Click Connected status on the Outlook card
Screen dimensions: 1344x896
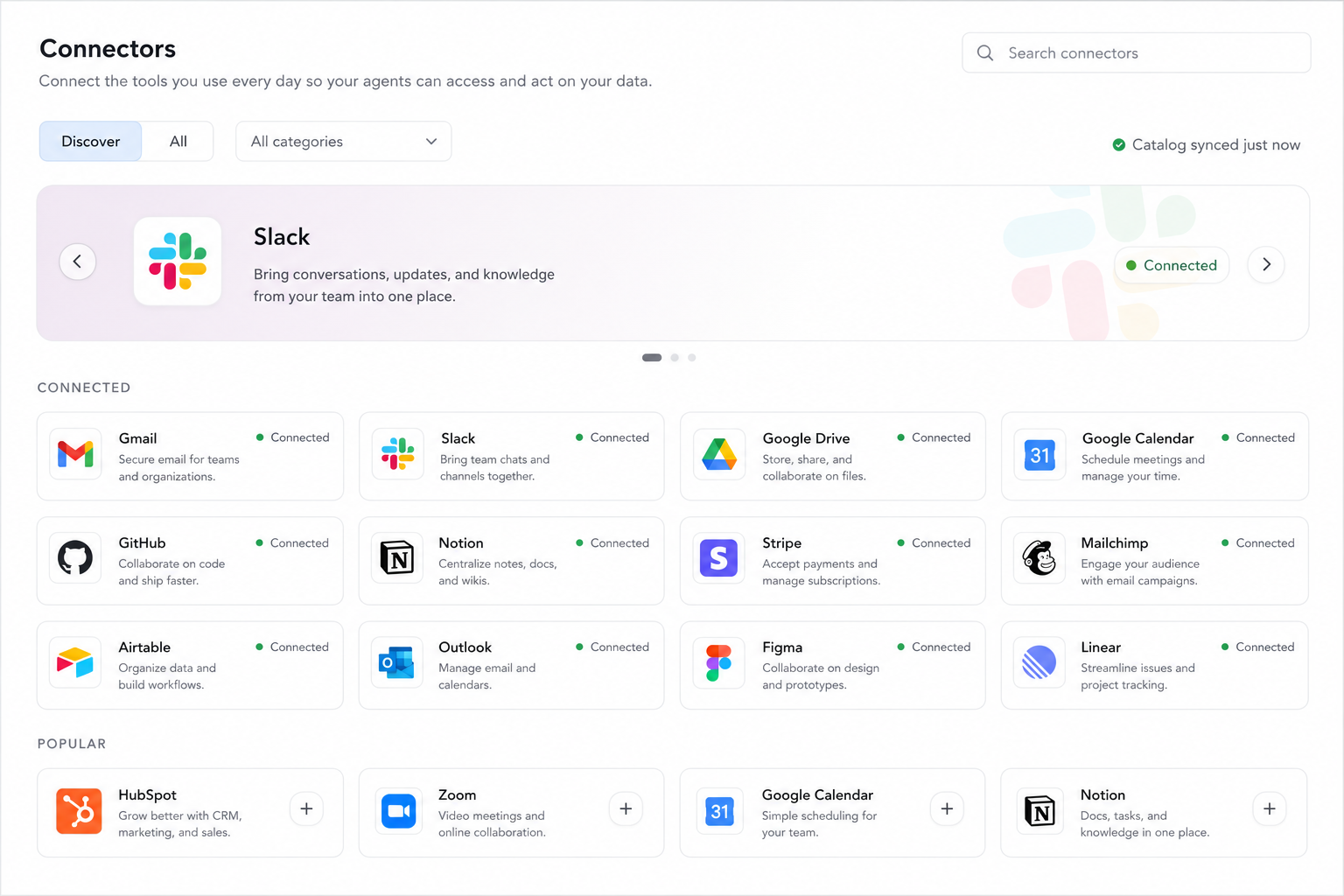(x=612, y=647)
